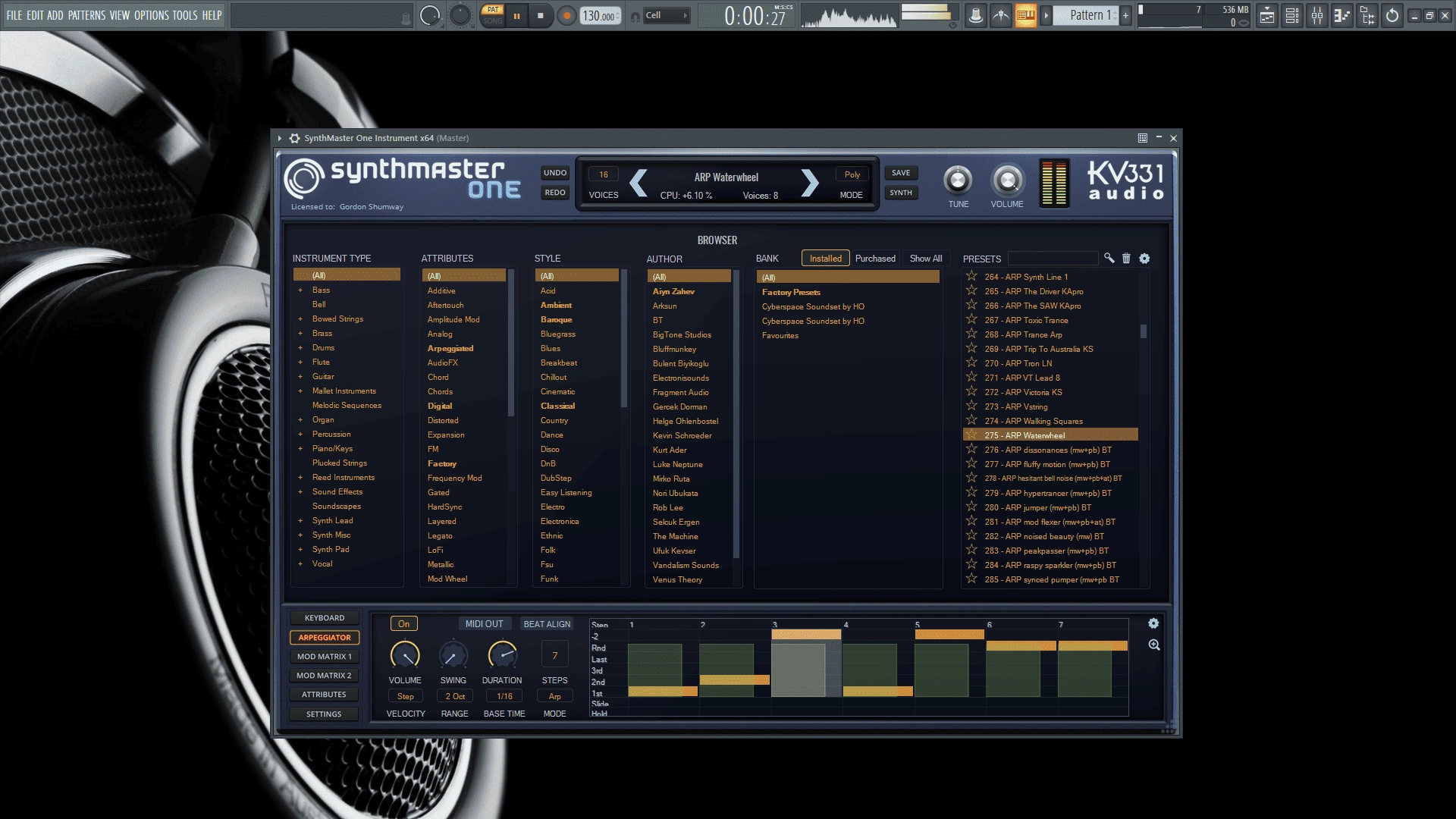This screenshot has width=1456, height=819.
Task: Open the HELP menu
Action: [212, 15]
